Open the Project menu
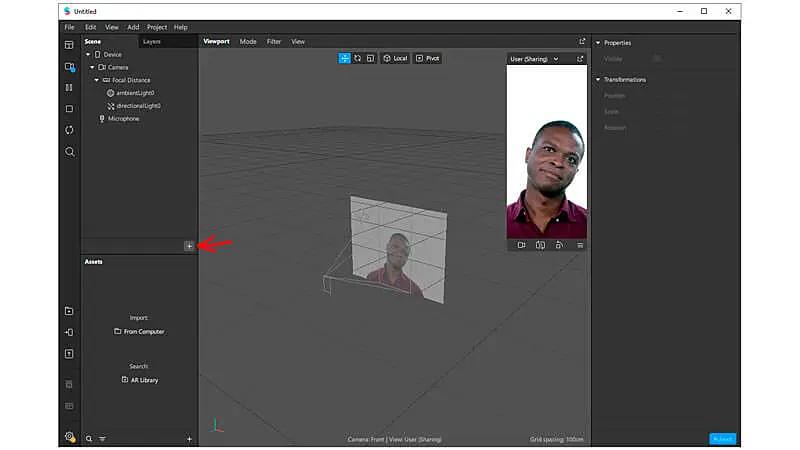The height and width of the screenshot is (450, 800). (x=156, y=27)
